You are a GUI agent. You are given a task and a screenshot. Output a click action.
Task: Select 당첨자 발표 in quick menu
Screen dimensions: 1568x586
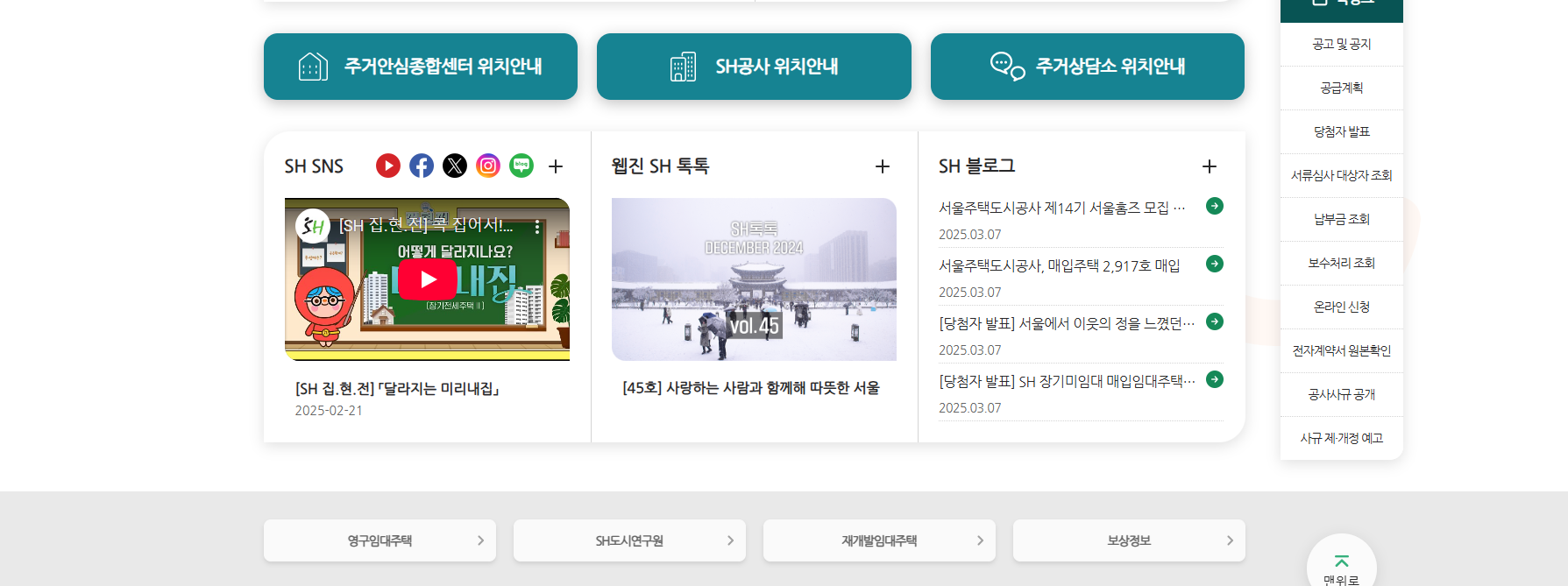1342,131
